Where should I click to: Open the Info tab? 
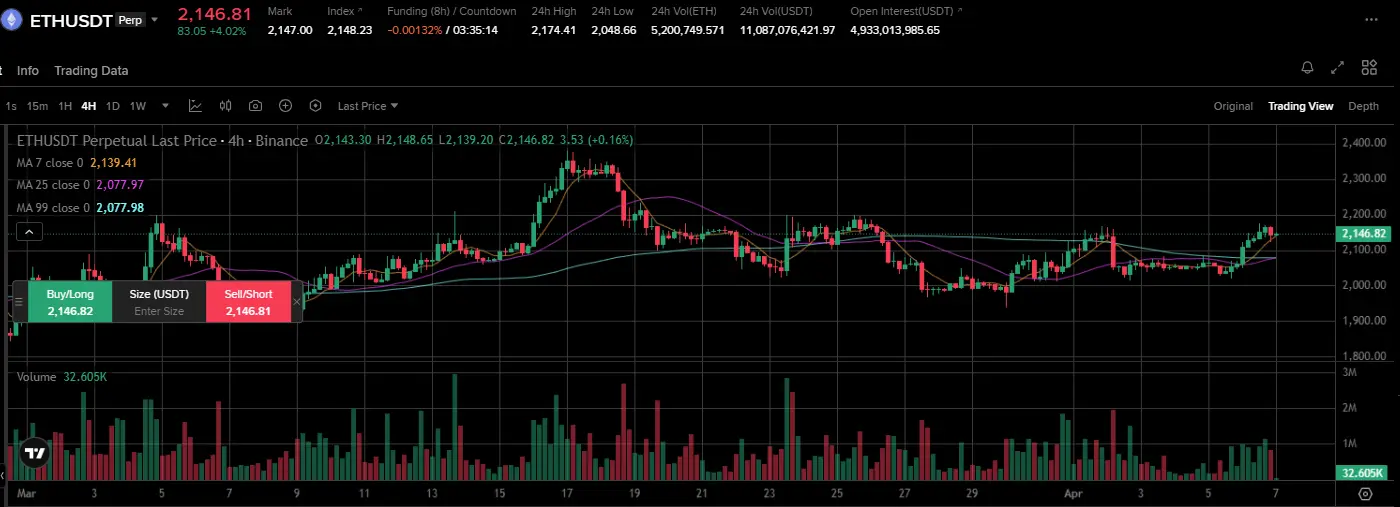(28, 71)
